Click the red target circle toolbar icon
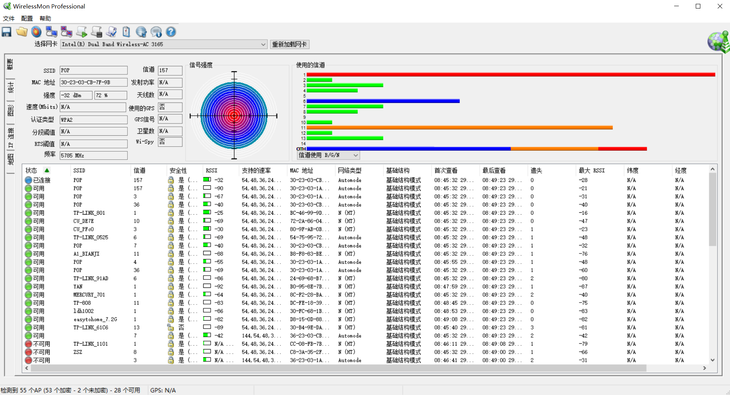Screen dimensions: 730x395 pos(36,32)
